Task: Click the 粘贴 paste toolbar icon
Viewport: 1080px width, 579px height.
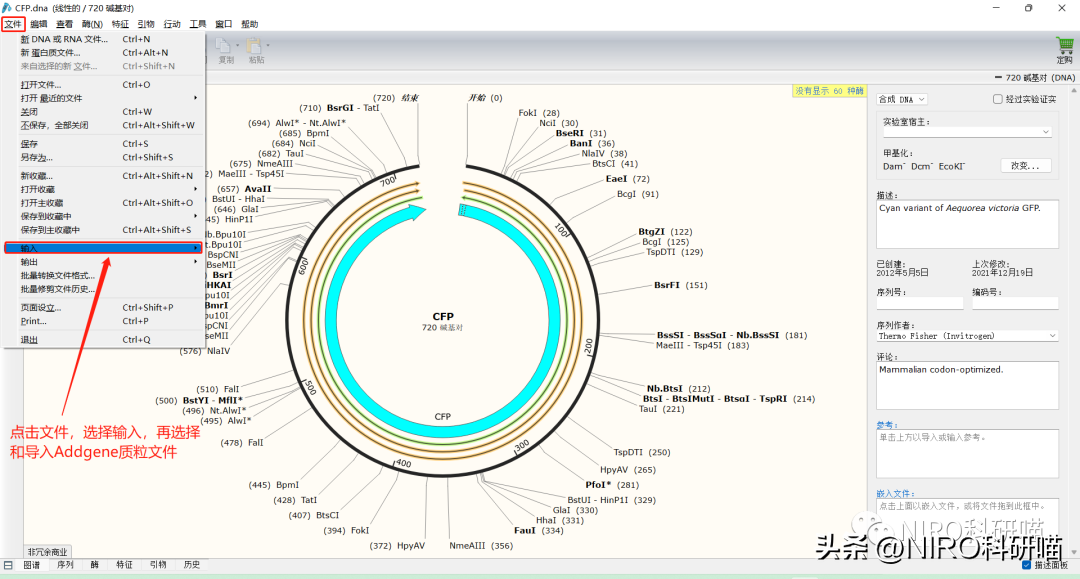Action: [256, 46]
